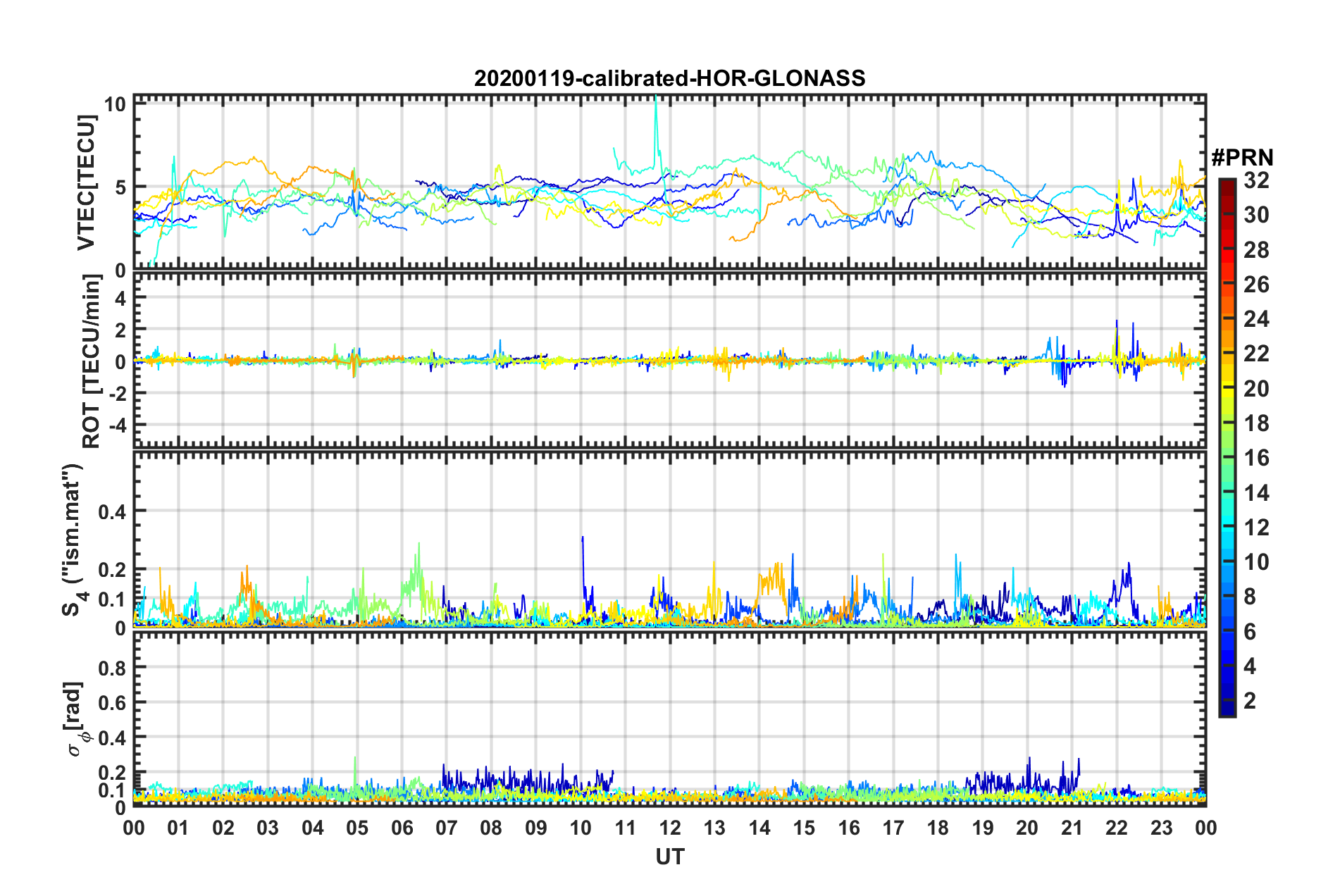Select the -4 tick on the ROT y-axis

117,425
